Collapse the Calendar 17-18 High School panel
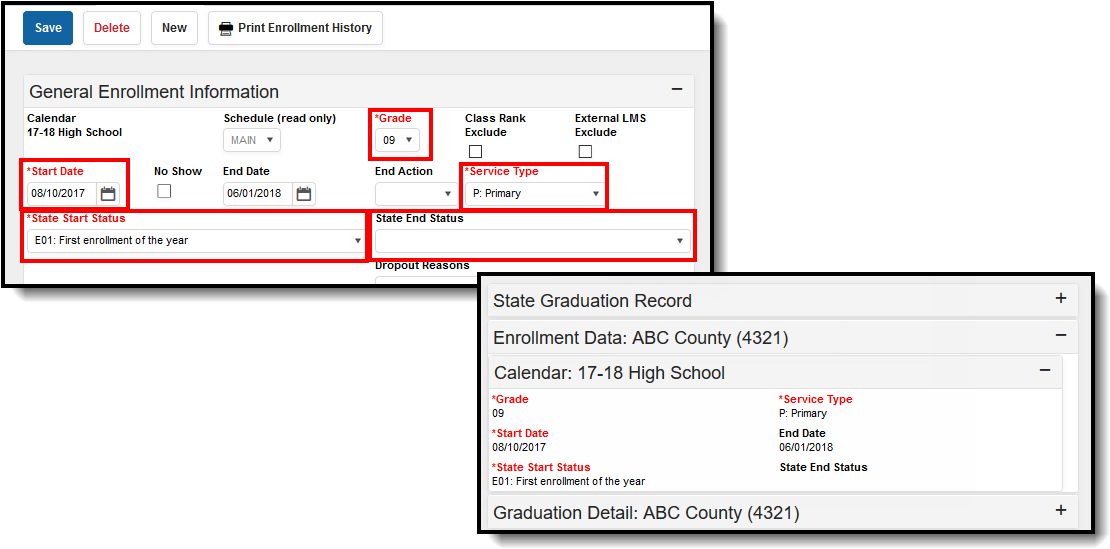The image size is (1110, 549). pyautogui.click(x=1044, y=370)
